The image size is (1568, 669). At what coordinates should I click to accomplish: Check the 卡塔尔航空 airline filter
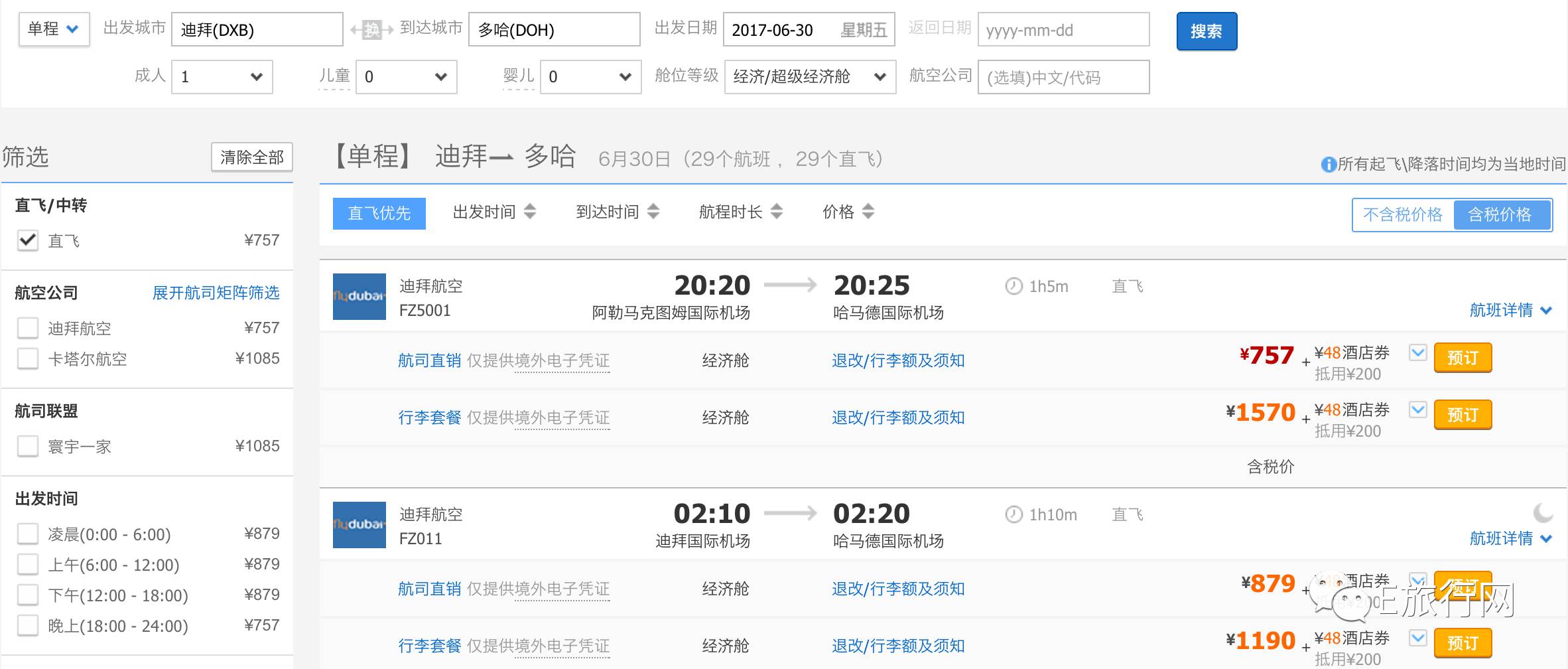(x=28, y=359)
